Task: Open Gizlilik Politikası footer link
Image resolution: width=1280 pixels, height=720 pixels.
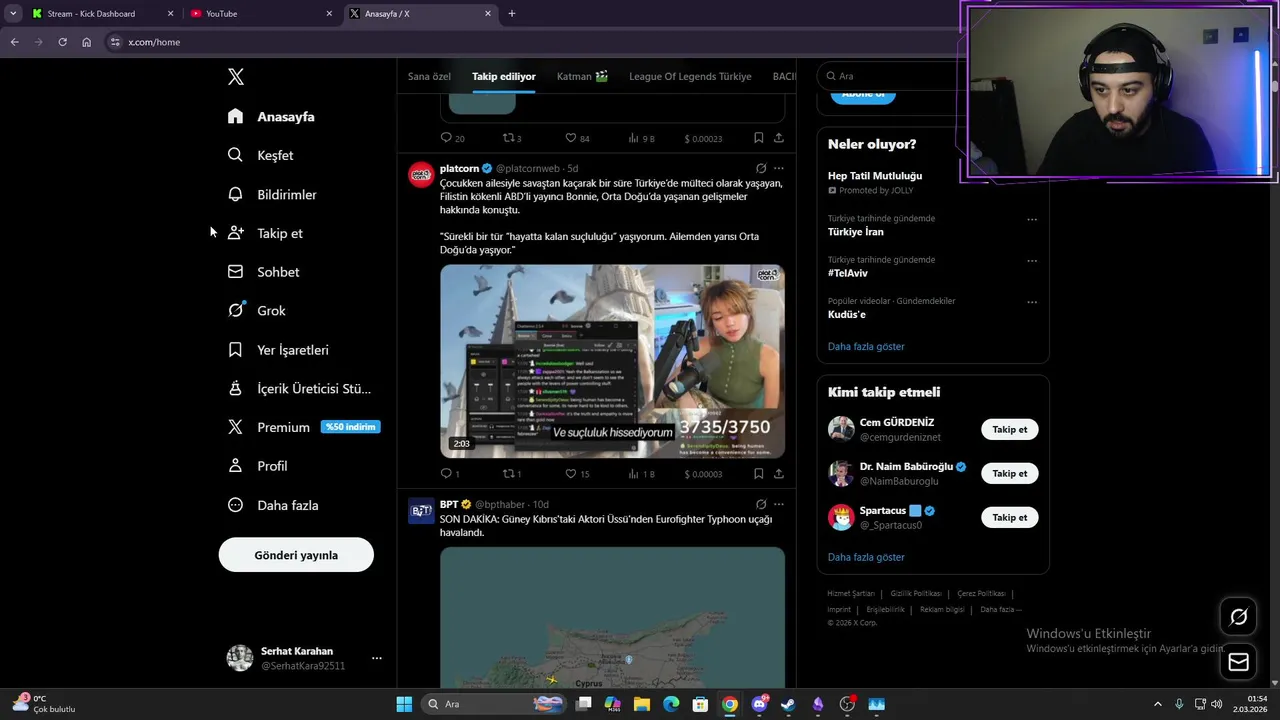Action: (x=915, y=593)
